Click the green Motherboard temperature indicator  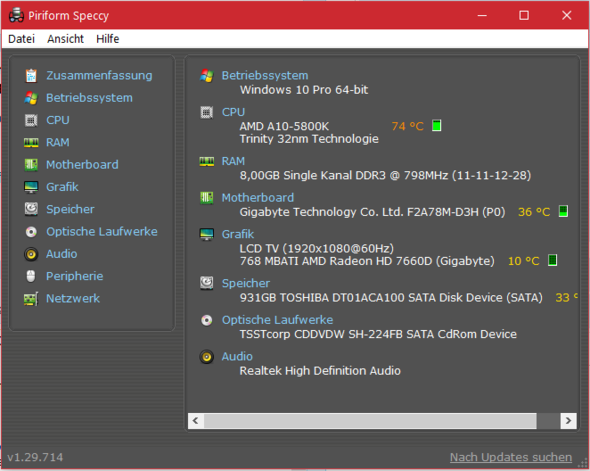click(563, 211)
